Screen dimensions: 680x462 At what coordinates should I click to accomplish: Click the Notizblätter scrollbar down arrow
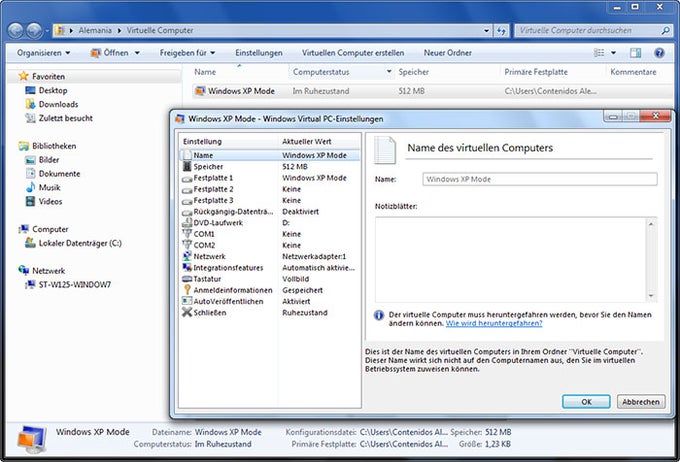coord(651,296)
